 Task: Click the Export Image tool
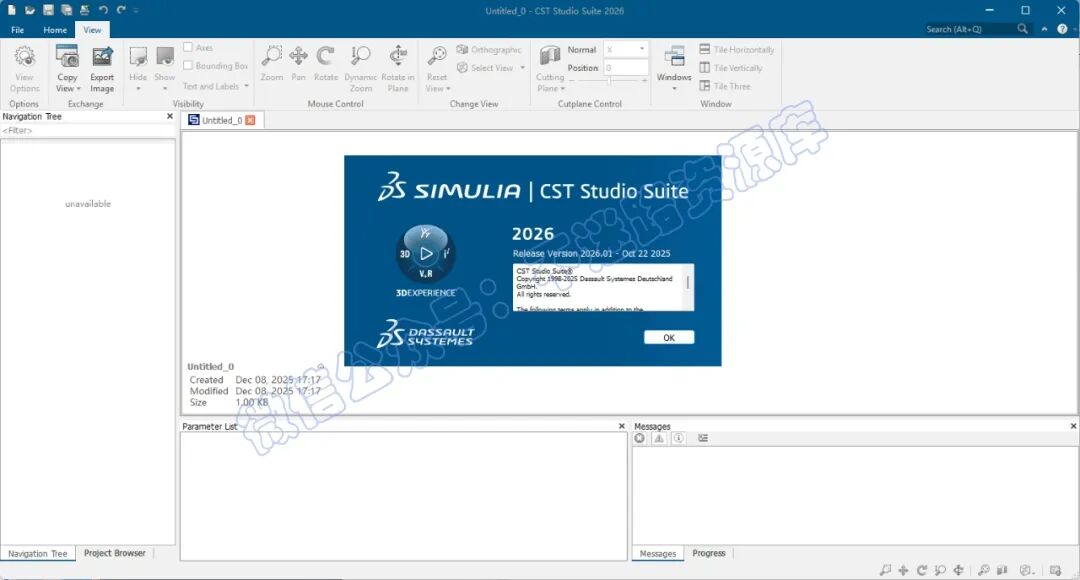coord(102,69)
